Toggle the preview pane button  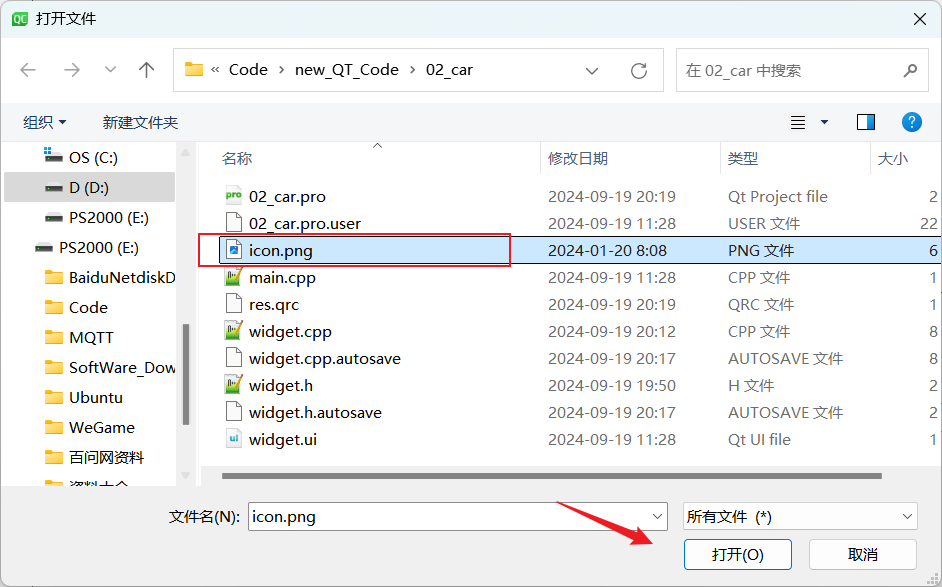click(866, 123)
